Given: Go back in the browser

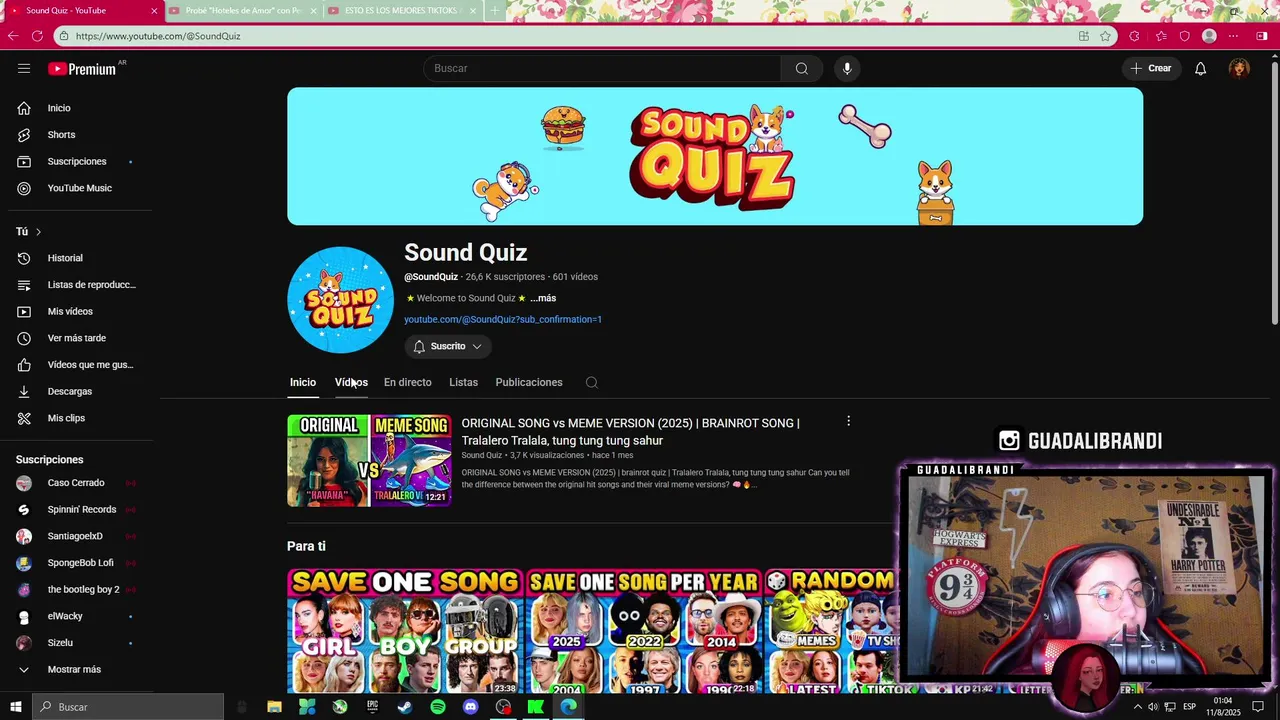Looking at the screenshot, I should pos(13,36).
